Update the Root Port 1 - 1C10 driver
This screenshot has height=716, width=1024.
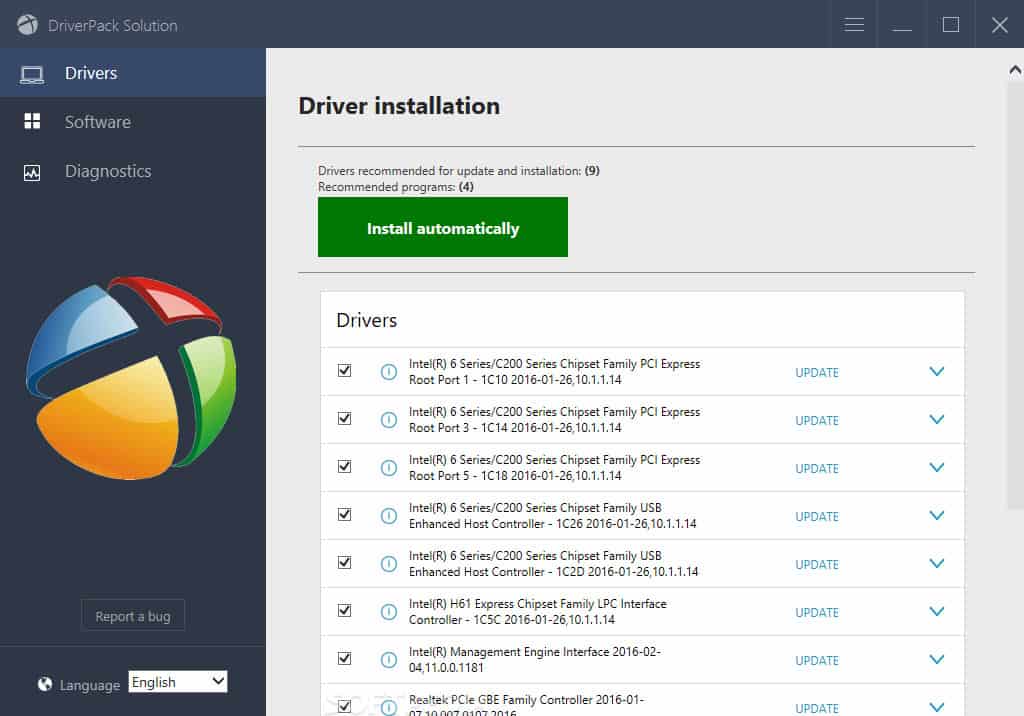click(817, 372)
